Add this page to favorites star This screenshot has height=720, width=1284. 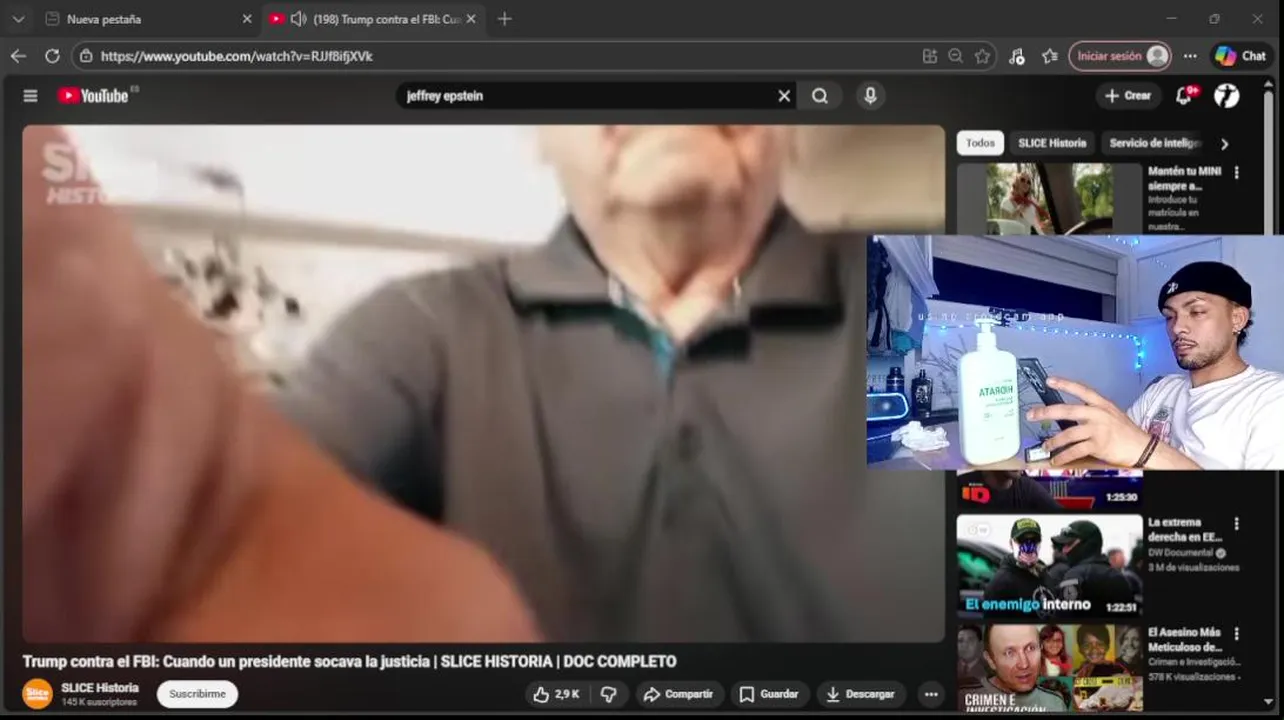click(983, 57)
